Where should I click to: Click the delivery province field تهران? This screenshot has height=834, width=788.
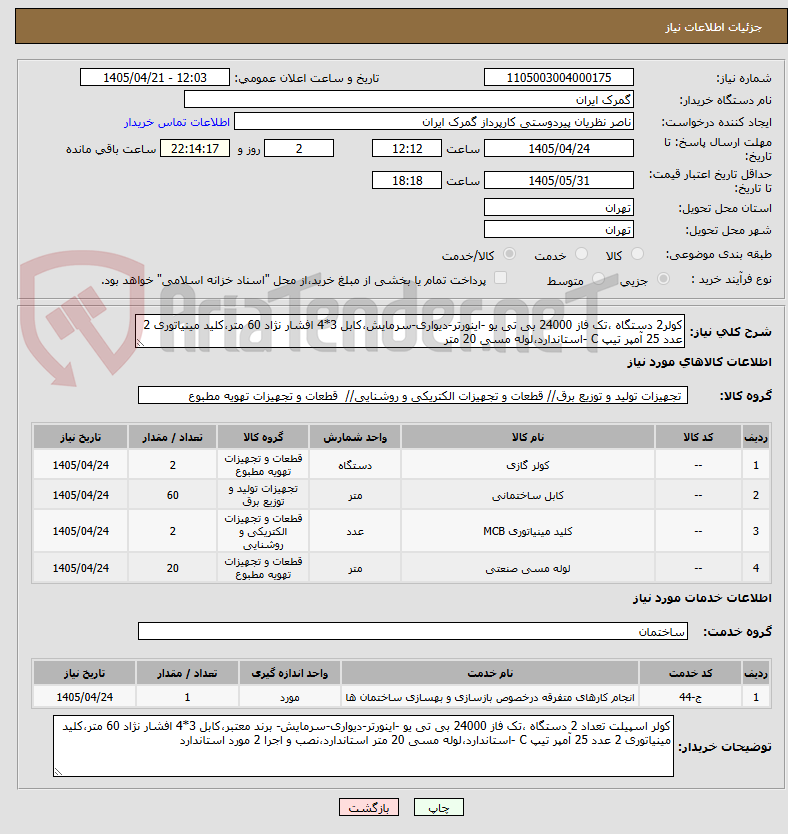[x=559, y=207]
